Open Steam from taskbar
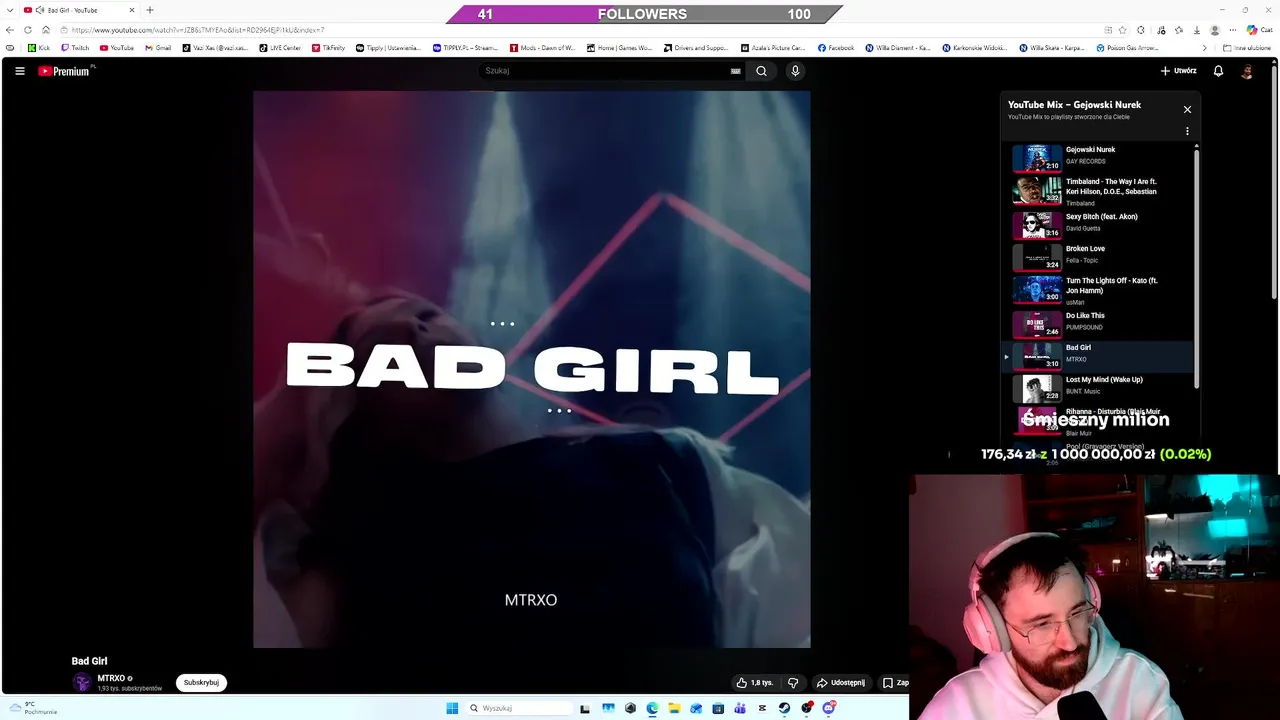Image resolution: width=1280 pixels, height=720 pixels. coord(784,708)
